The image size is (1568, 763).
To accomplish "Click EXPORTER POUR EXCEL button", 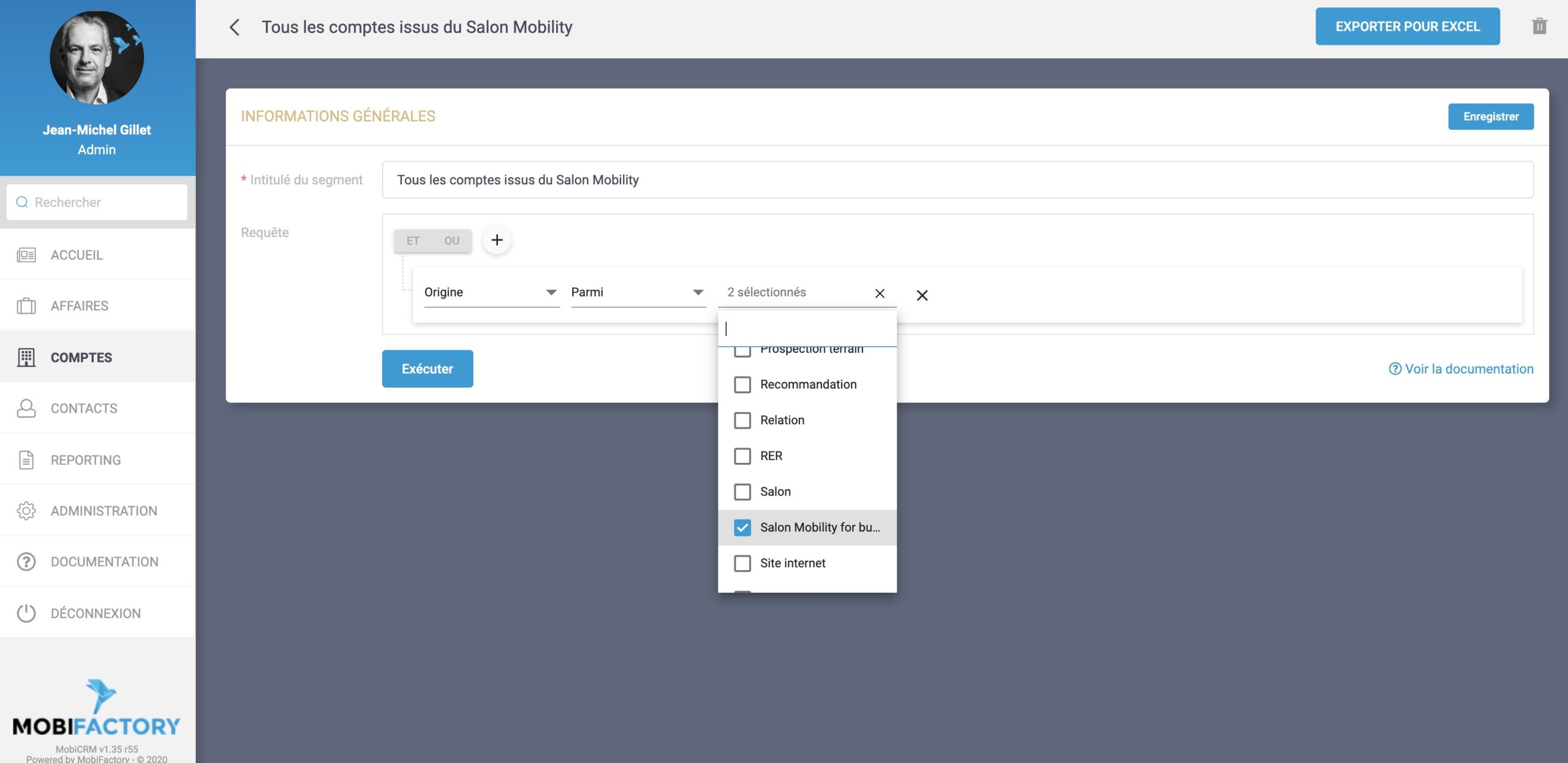I will click(x=1408, y=26).
